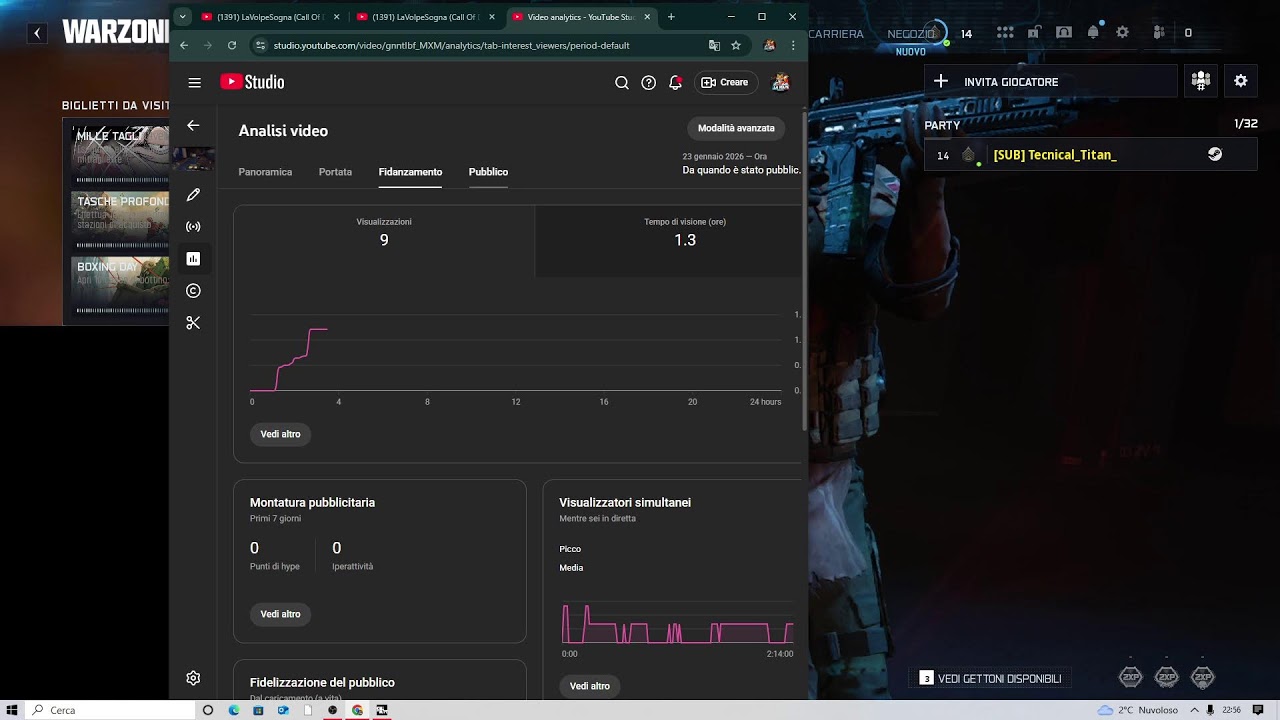This screenshot has height=720, width=1280.
Task: Reload the page in Chrome
Action: click(232, 45)
